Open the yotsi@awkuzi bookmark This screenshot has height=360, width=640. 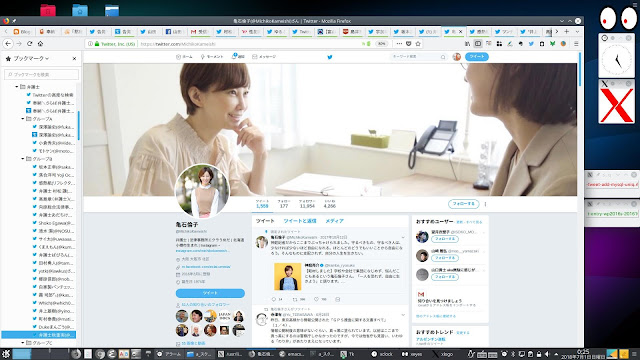(x=53, y=271)
